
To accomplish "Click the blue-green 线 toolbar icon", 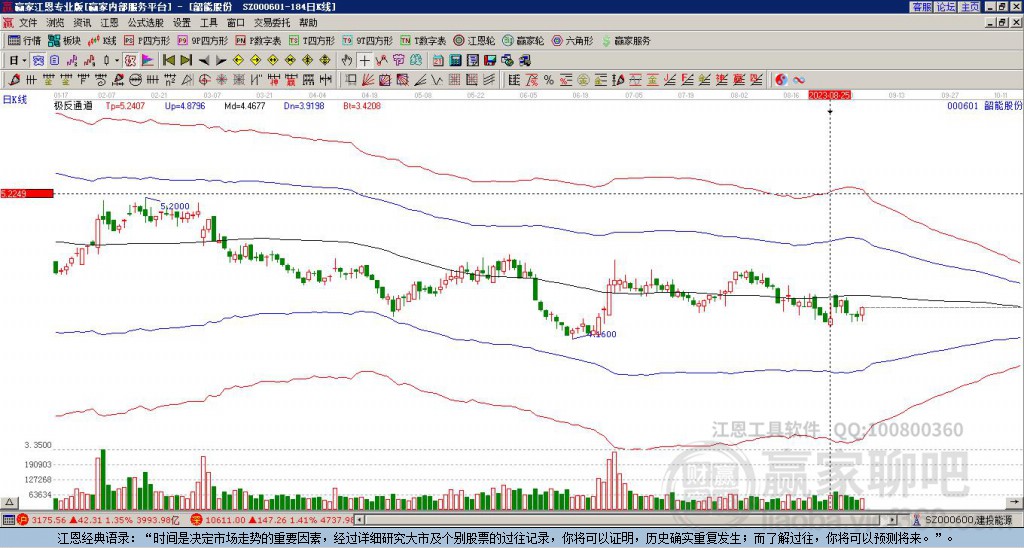I will (x=416, y=60).
